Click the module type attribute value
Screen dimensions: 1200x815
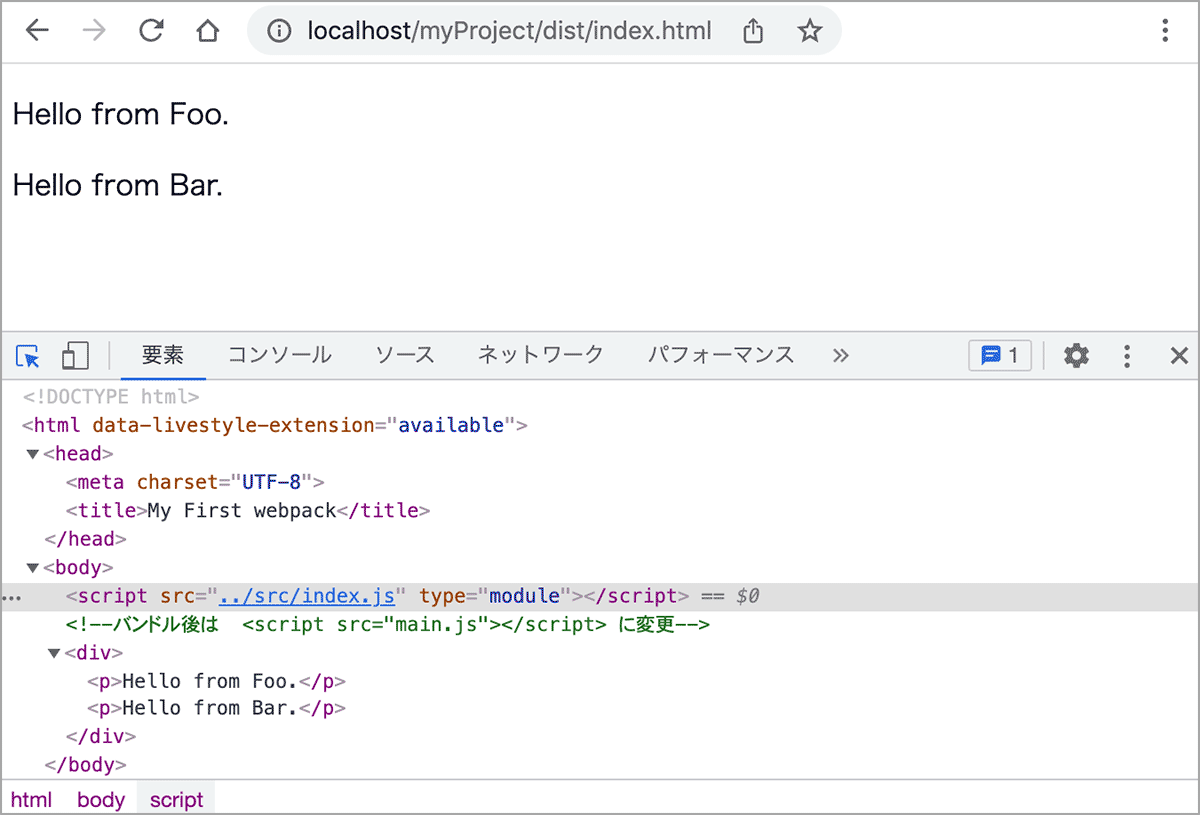524,596
